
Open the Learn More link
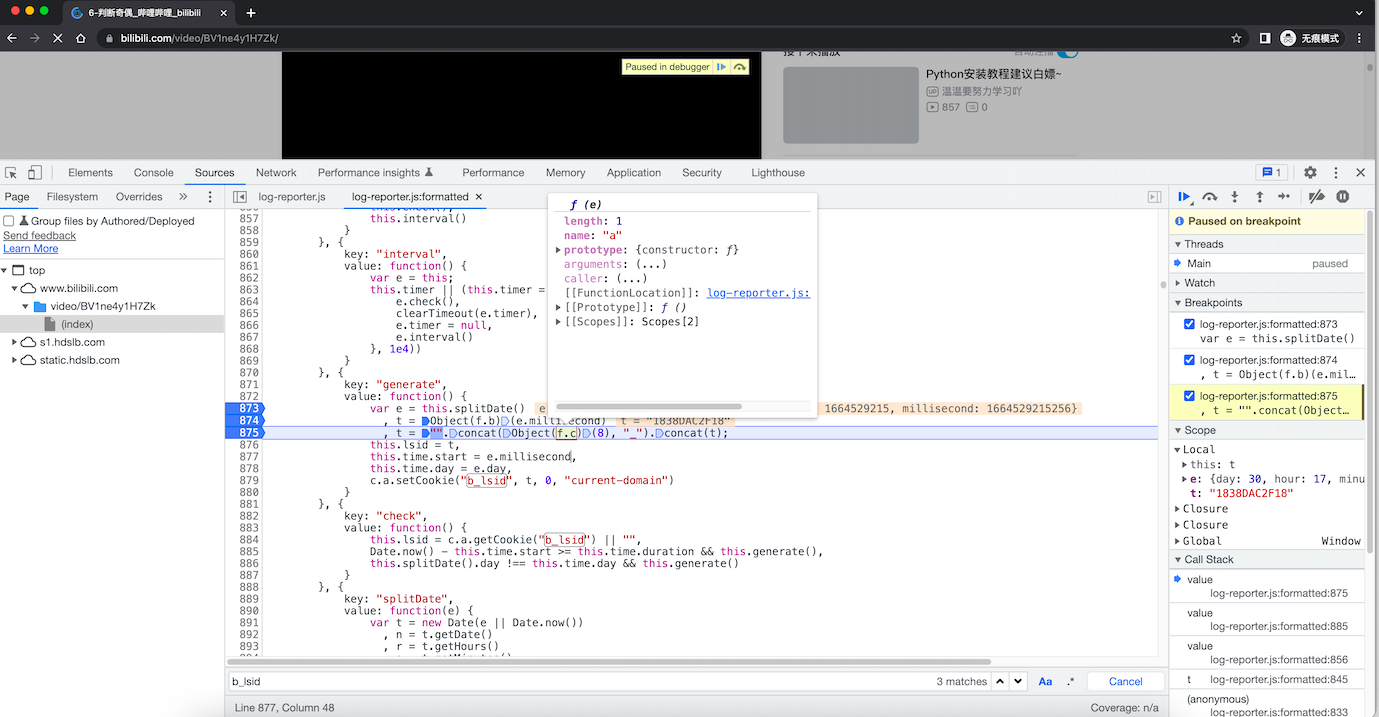(x=30, y=248)
